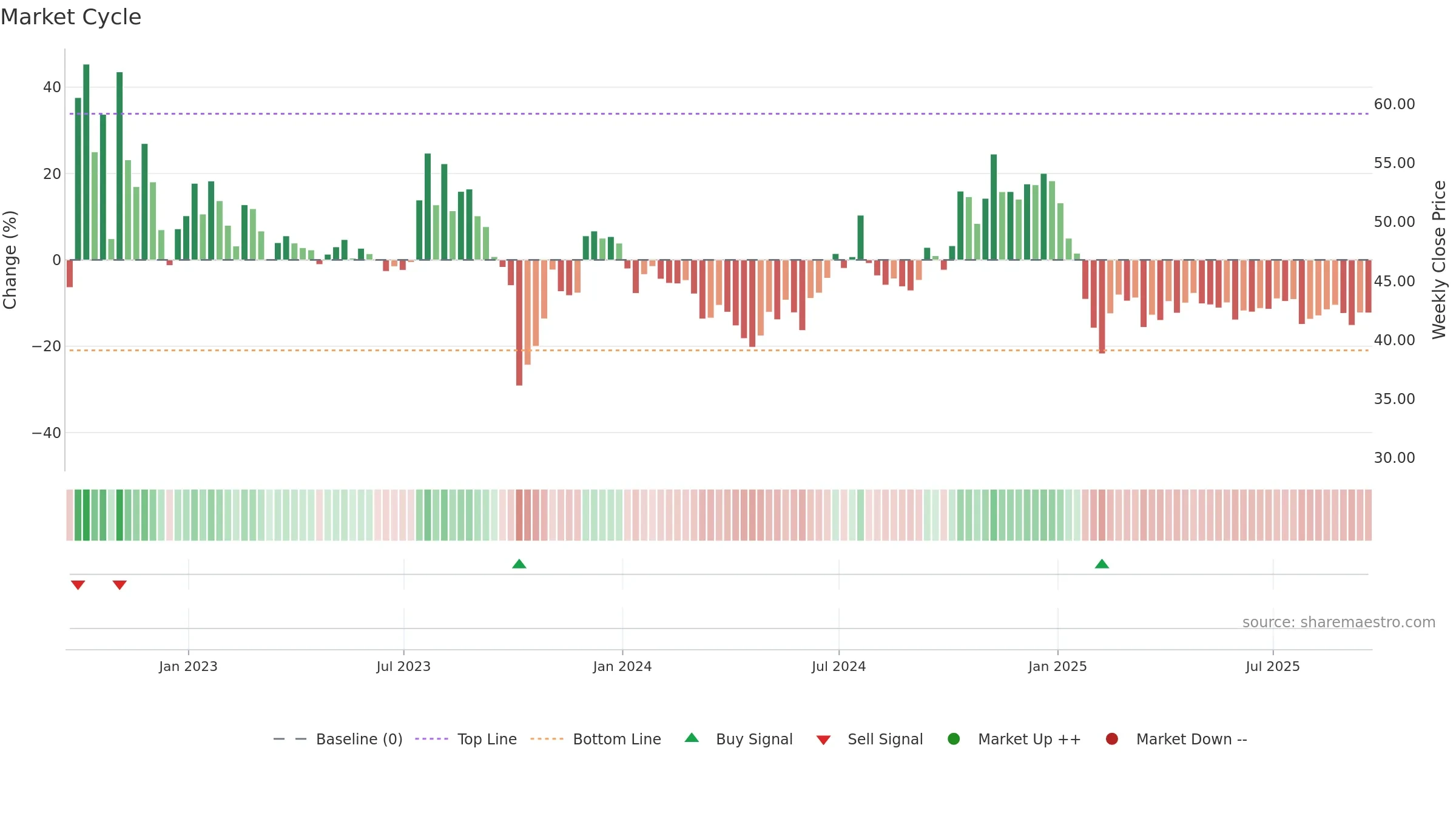The width and height of the screenshot is (1456, 819).
Task: Click the Jul 2024 axis label
Action: click(x=839, y=667)
